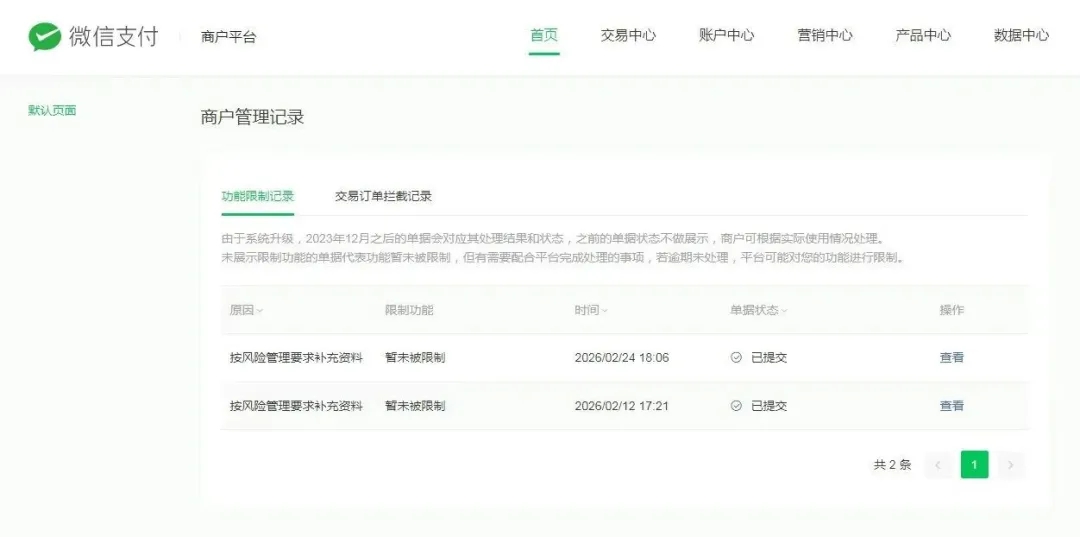Open the 账户中心 navigation tab
1080x537 pixels.
pos(726,35)
